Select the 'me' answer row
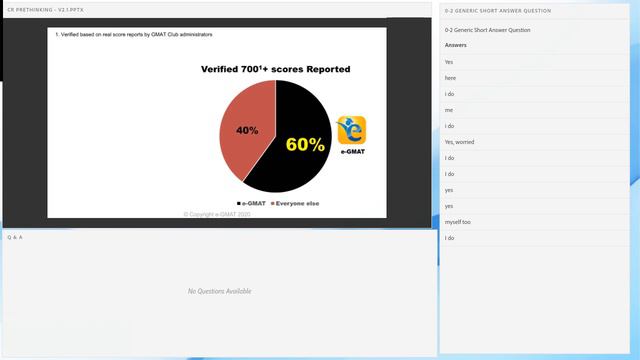The width and height of the screenshot is (640, 360). pyautogui.click(x=535, y=110)
